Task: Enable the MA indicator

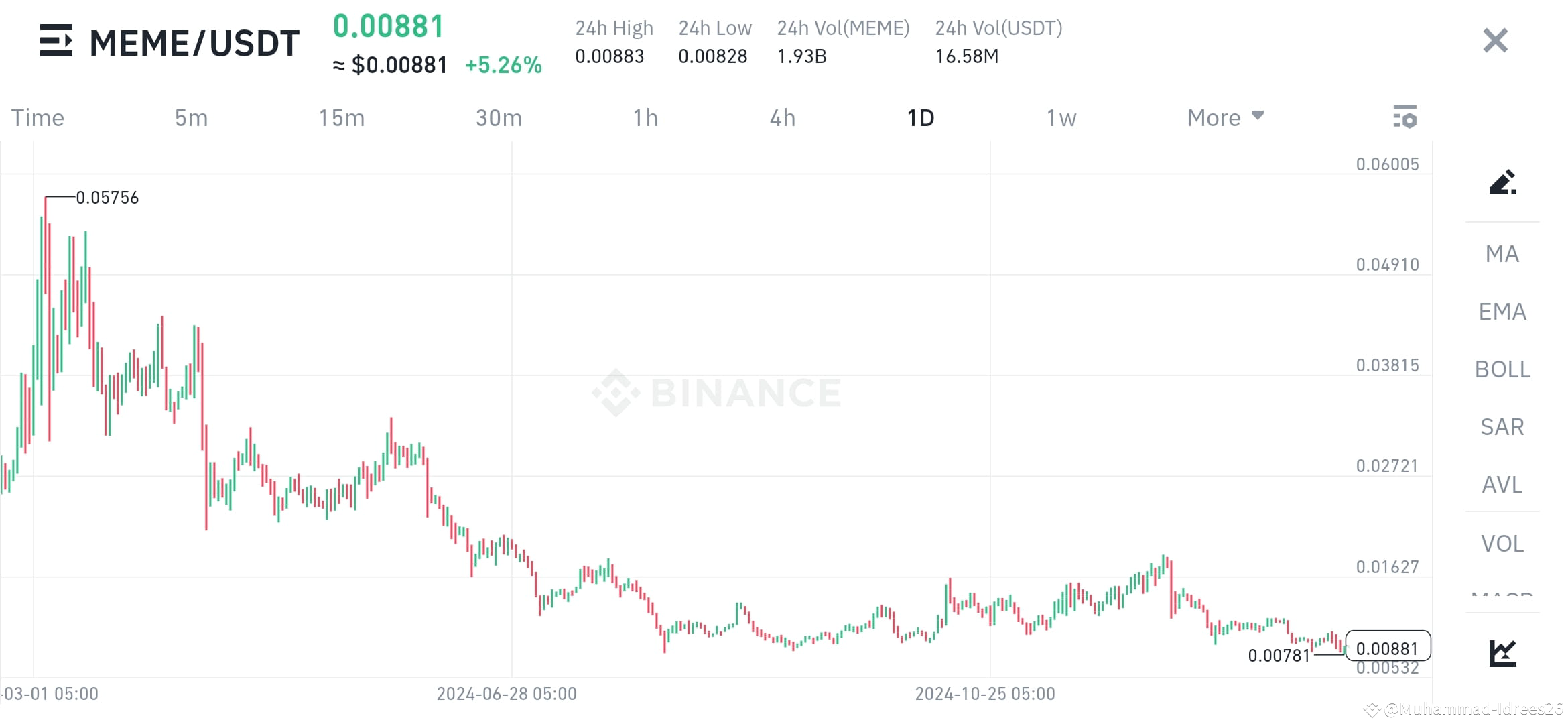Action: click(x=1502, y=253)
